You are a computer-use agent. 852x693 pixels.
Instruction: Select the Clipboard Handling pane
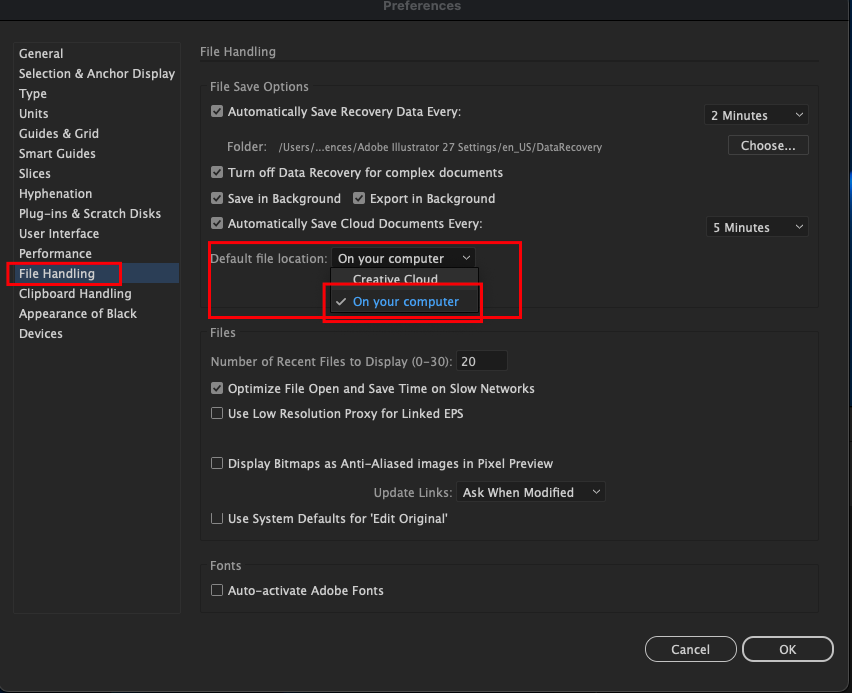[x=75, y=293]
